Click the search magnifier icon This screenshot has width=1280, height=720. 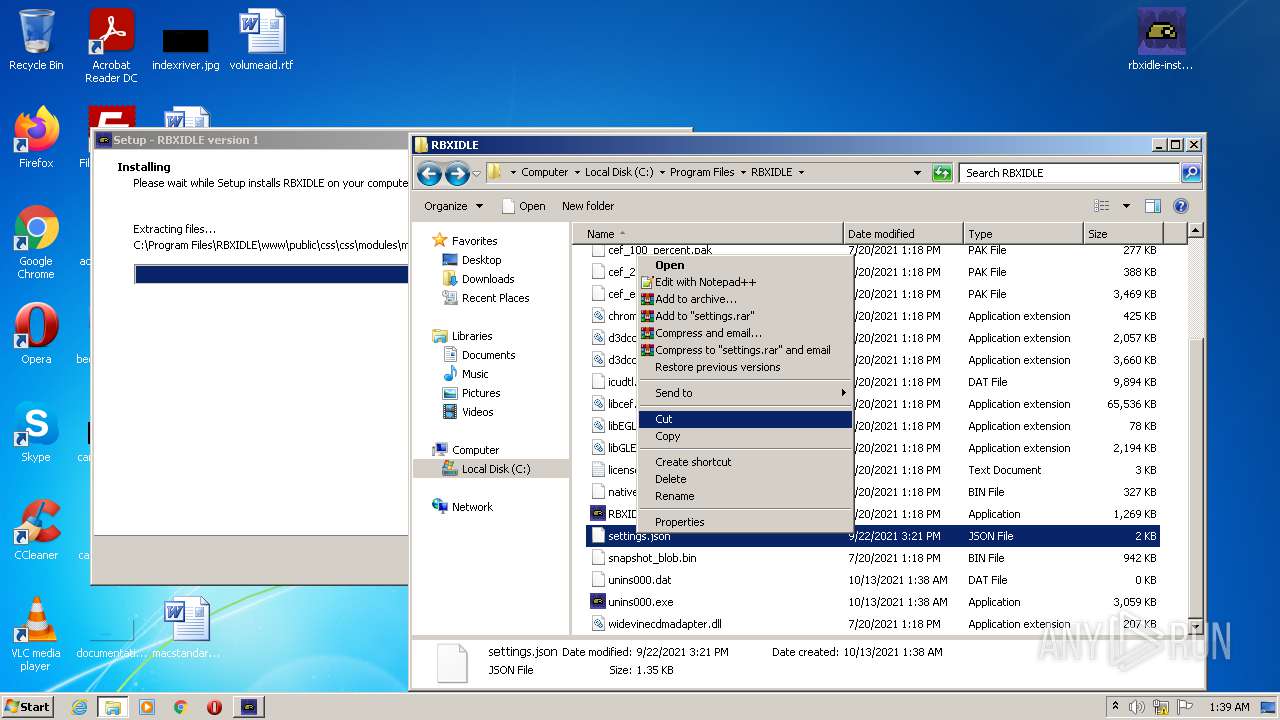coord(1190,172)
